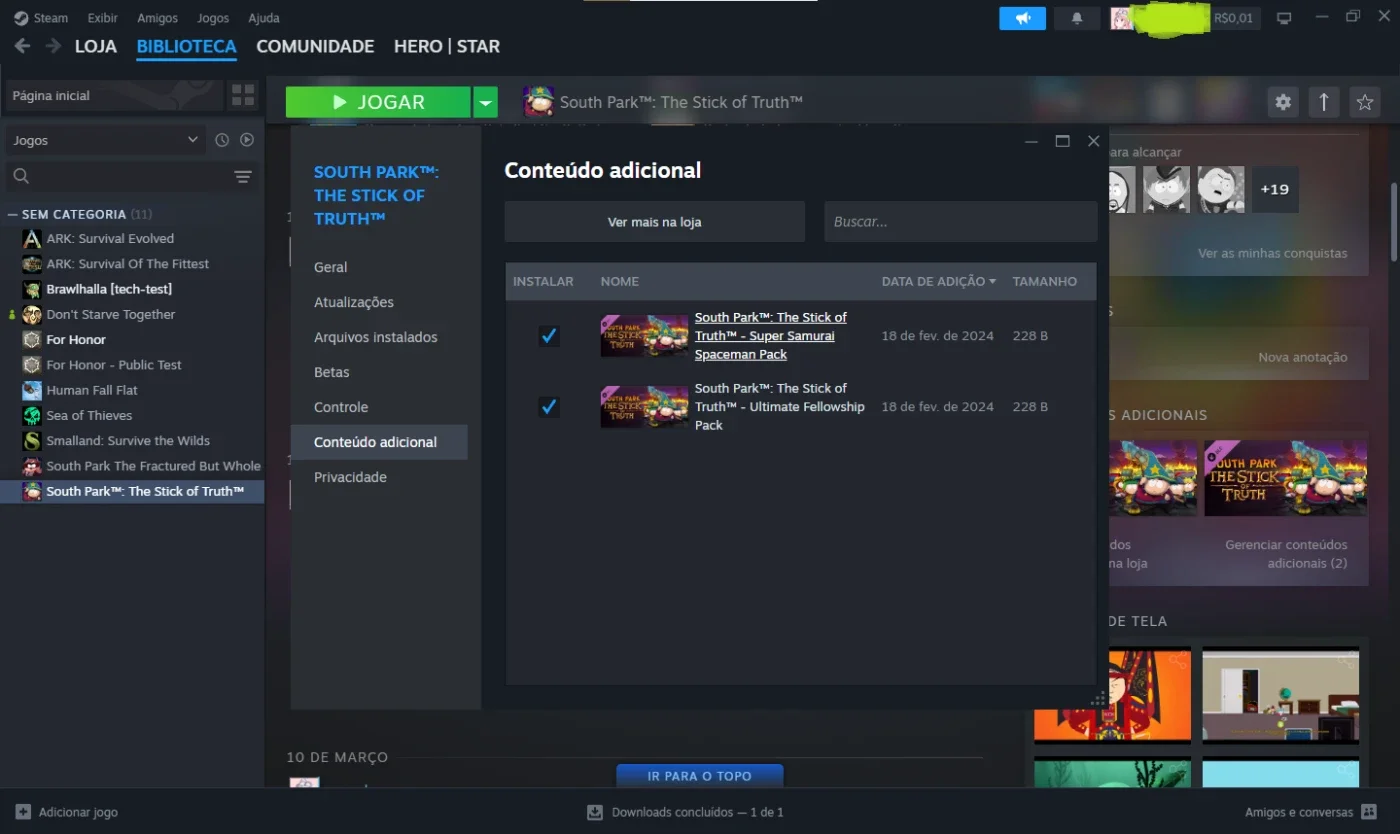1400x834 pixels.
Task: Click the green Jogar button
Action: coord(378,102)
